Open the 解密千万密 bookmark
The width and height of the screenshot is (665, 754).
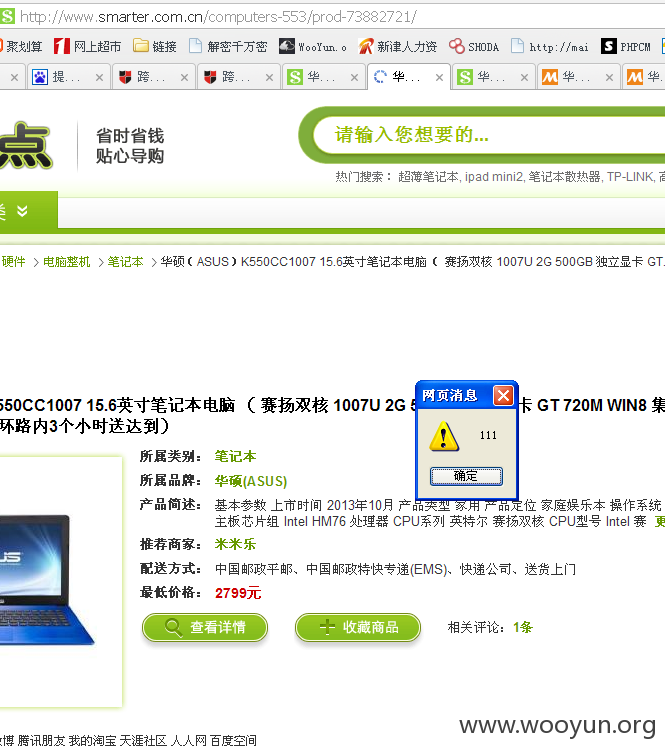coord(228,46)
